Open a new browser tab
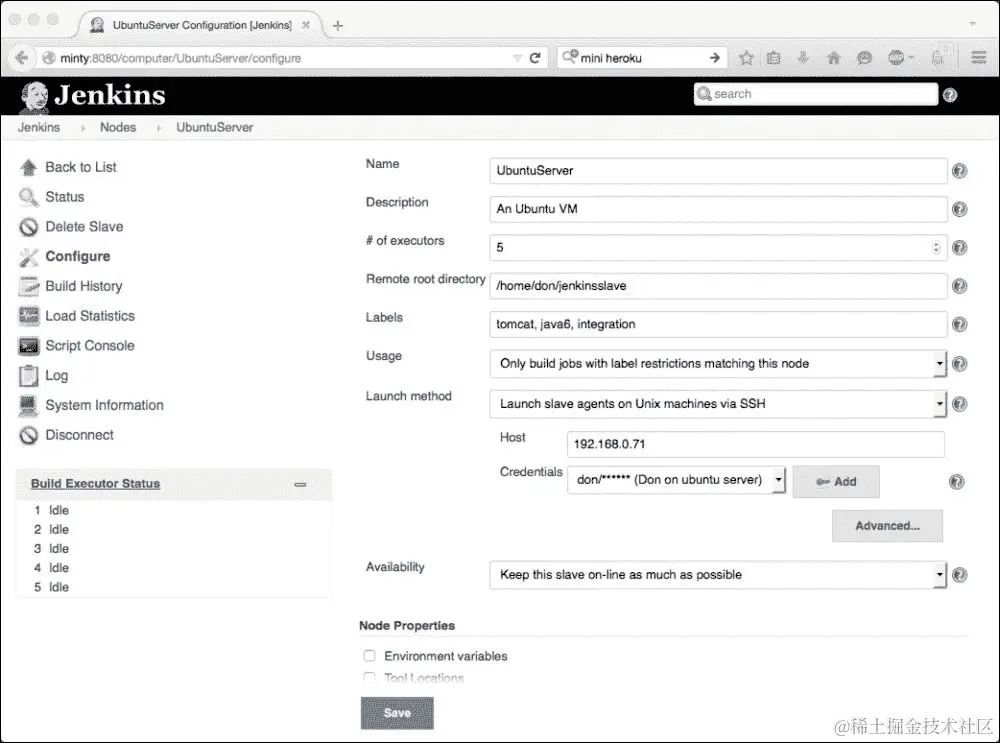Viewport: 1000px width, 743px height. [338, 26]
